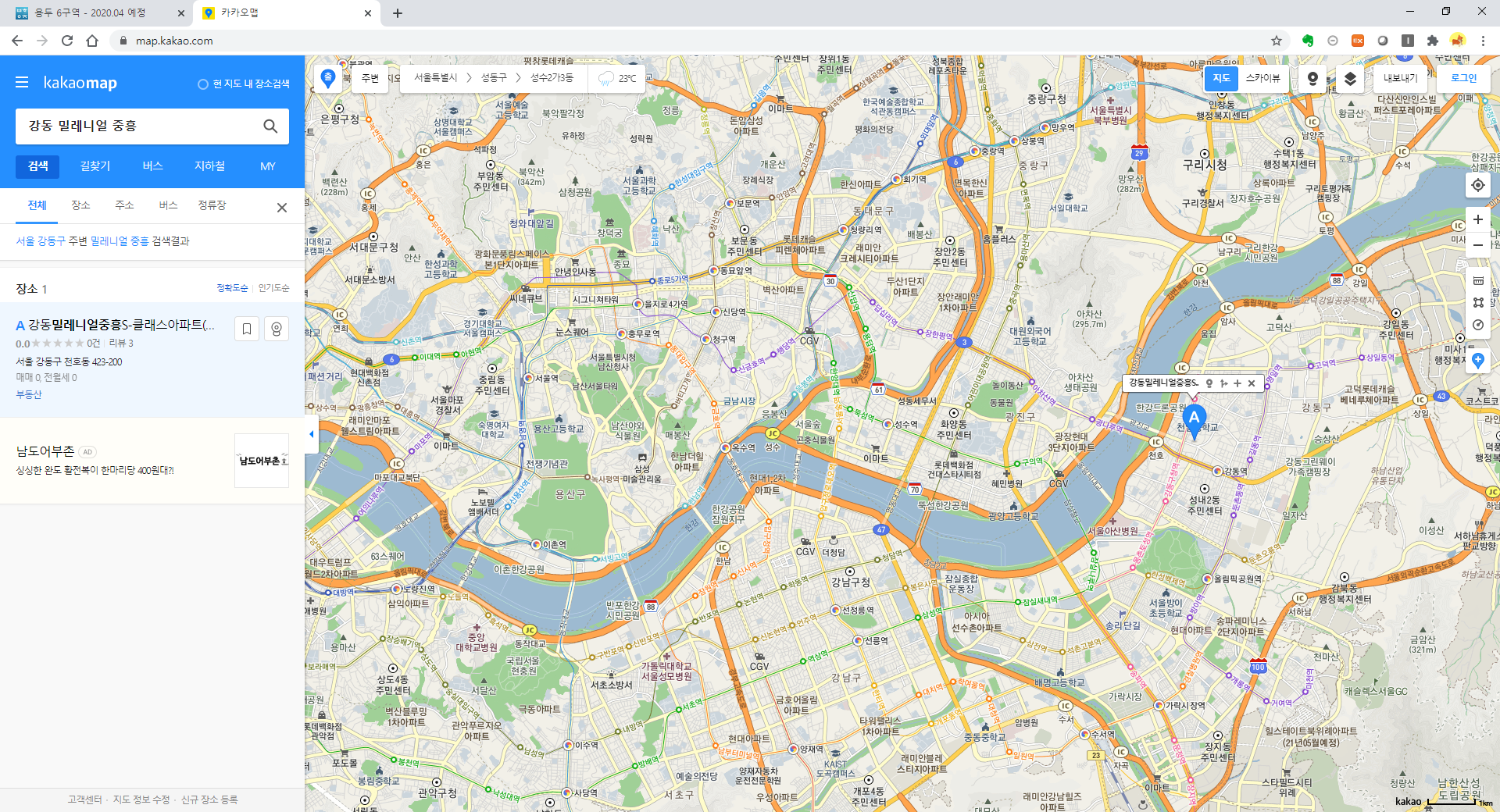Bookmark this page with the star

pyautogui.click(x=1277, y=41)
